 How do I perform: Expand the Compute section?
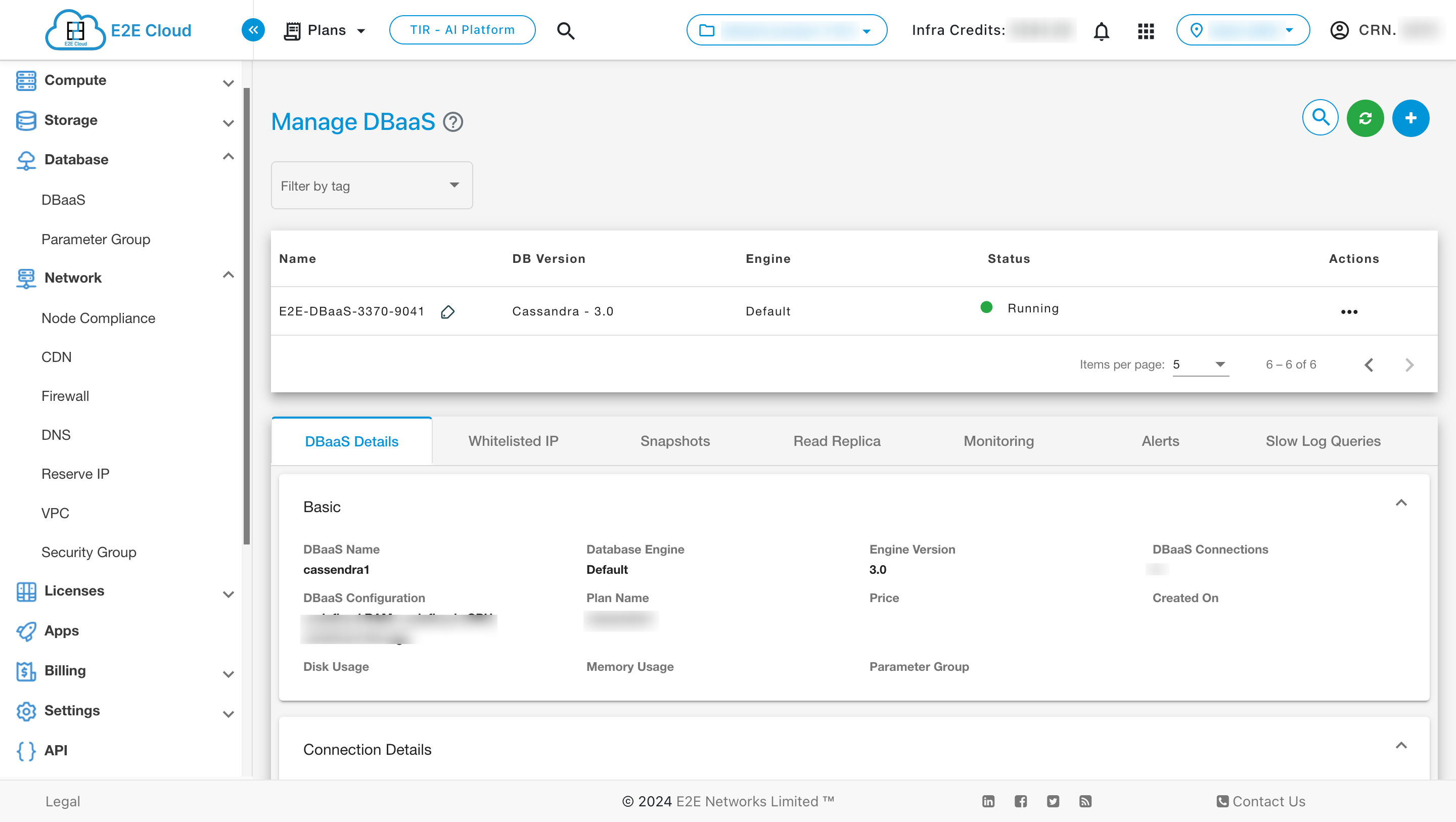pos(125,81)
